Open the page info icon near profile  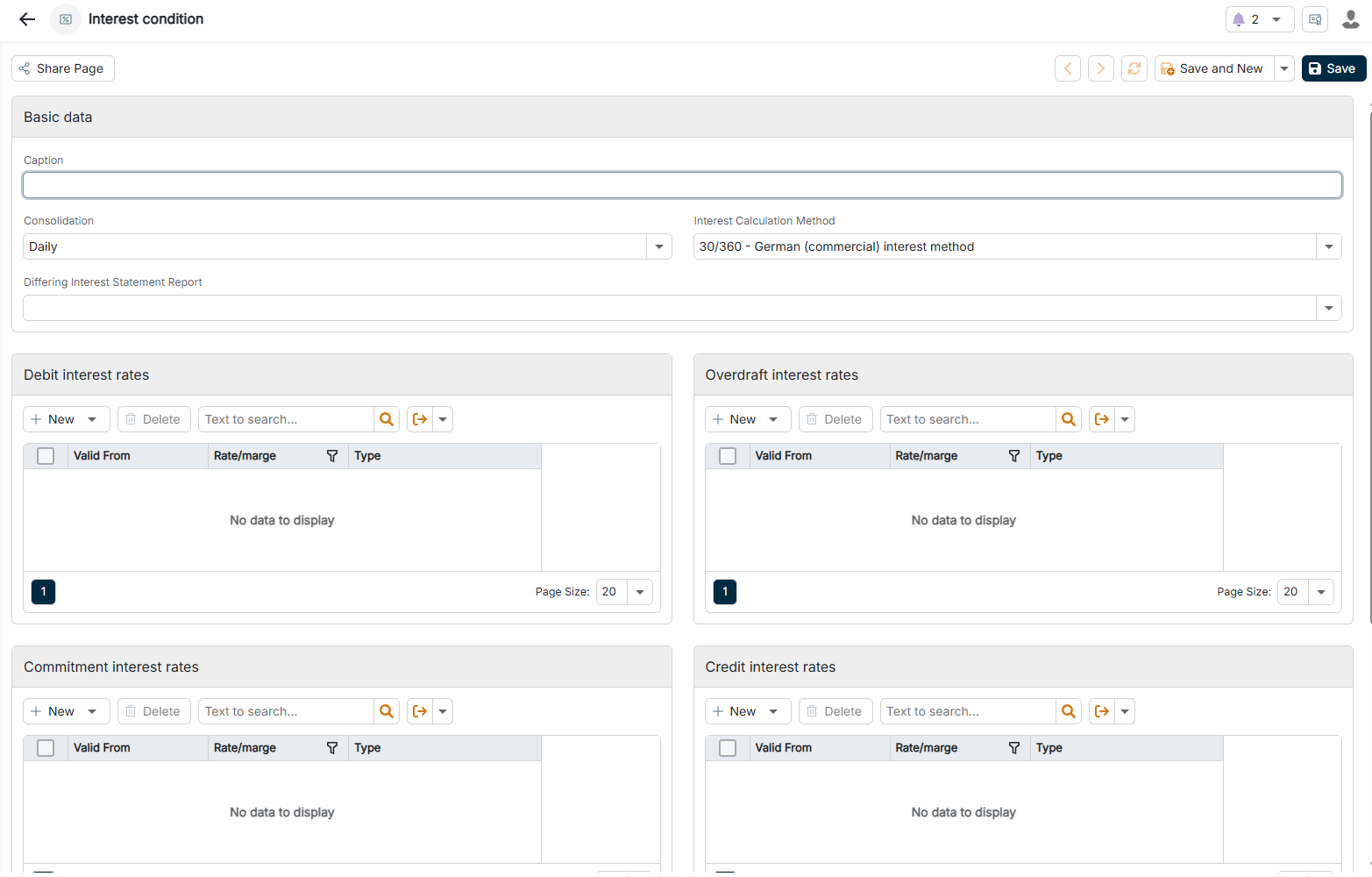[x=1315, y=19]
